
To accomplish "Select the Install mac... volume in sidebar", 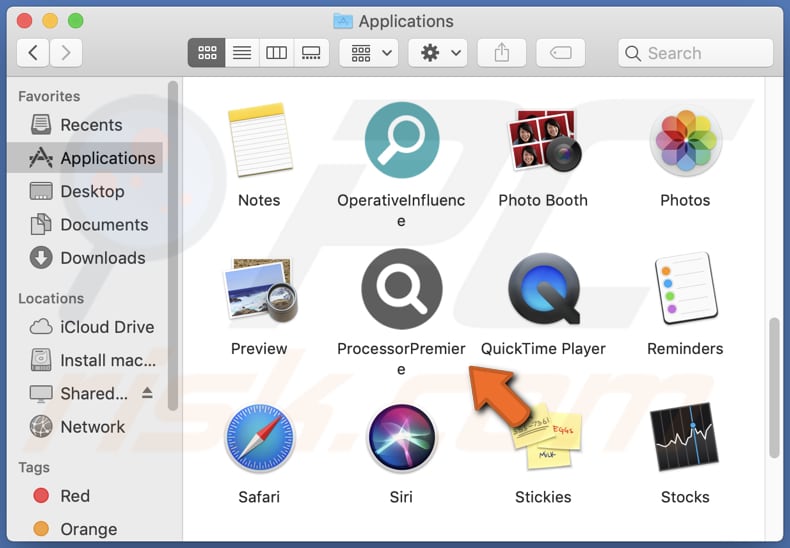I will (85, 360).
